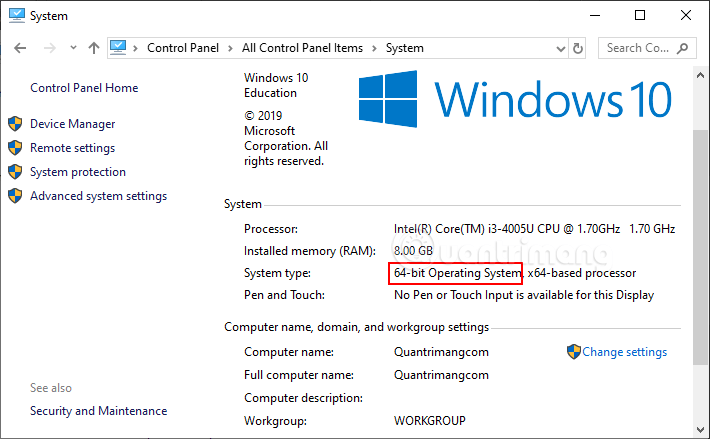Click the x64-based processor text

[x=582, y=273]
